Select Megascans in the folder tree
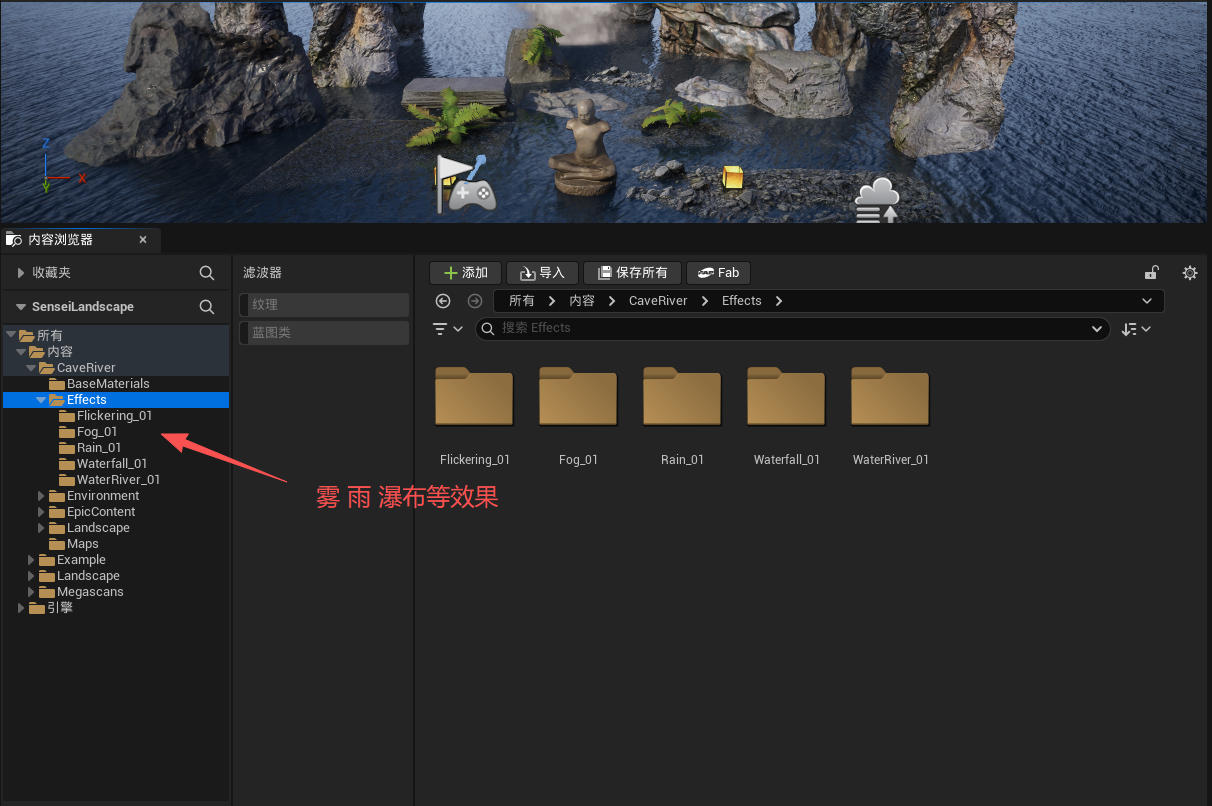Viewport: 1212px width, 806px height. coord(90,592)
